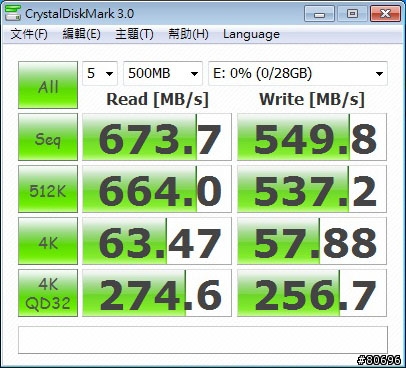
Task: Open the 幫助(H) menu
Action: click(x=188, y=34)
